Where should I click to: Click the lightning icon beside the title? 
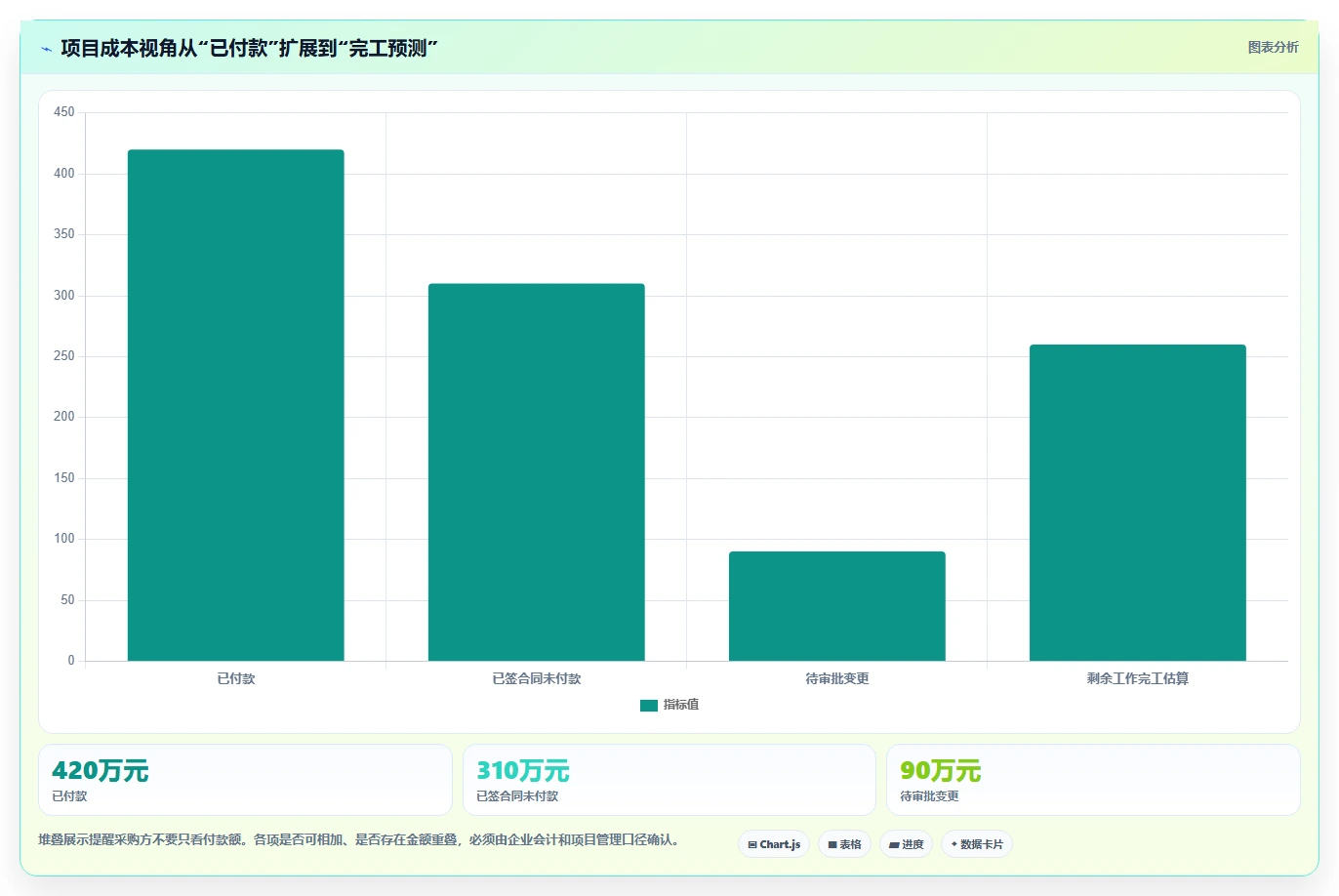(x=46, y=49)
